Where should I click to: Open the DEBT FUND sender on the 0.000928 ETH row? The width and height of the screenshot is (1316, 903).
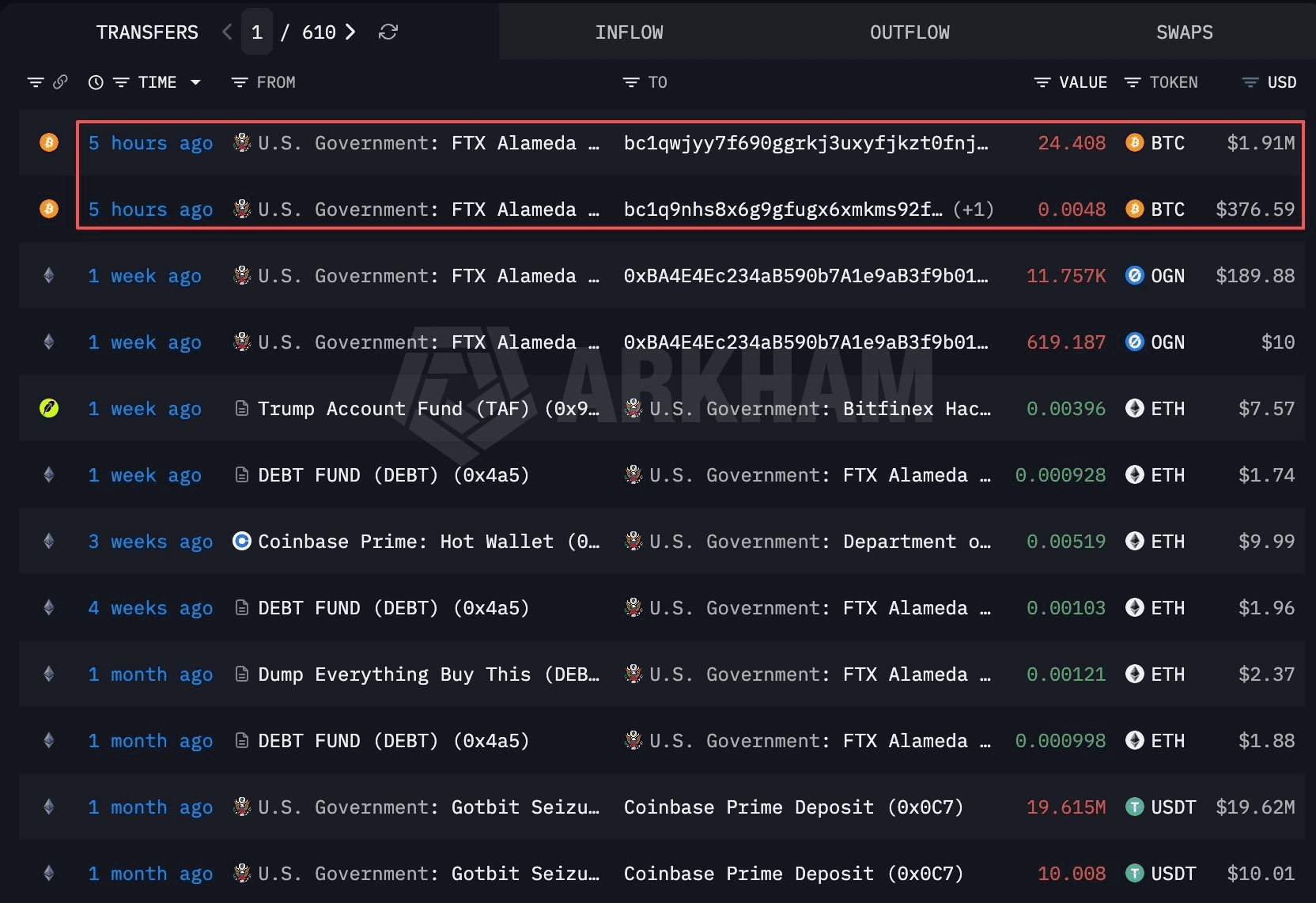click(394, 475)
